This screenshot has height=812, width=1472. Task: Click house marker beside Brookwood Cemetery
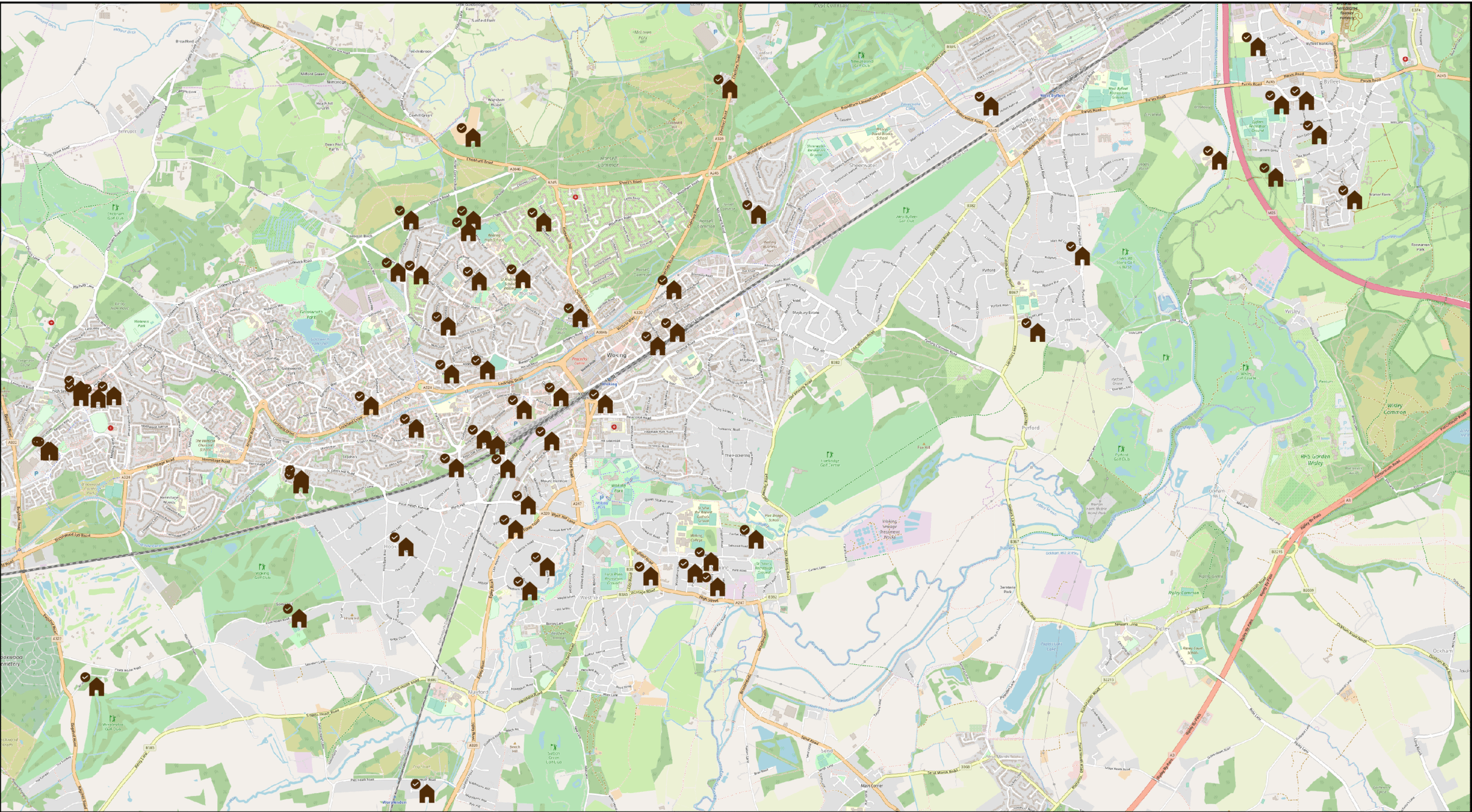point(97,687)
